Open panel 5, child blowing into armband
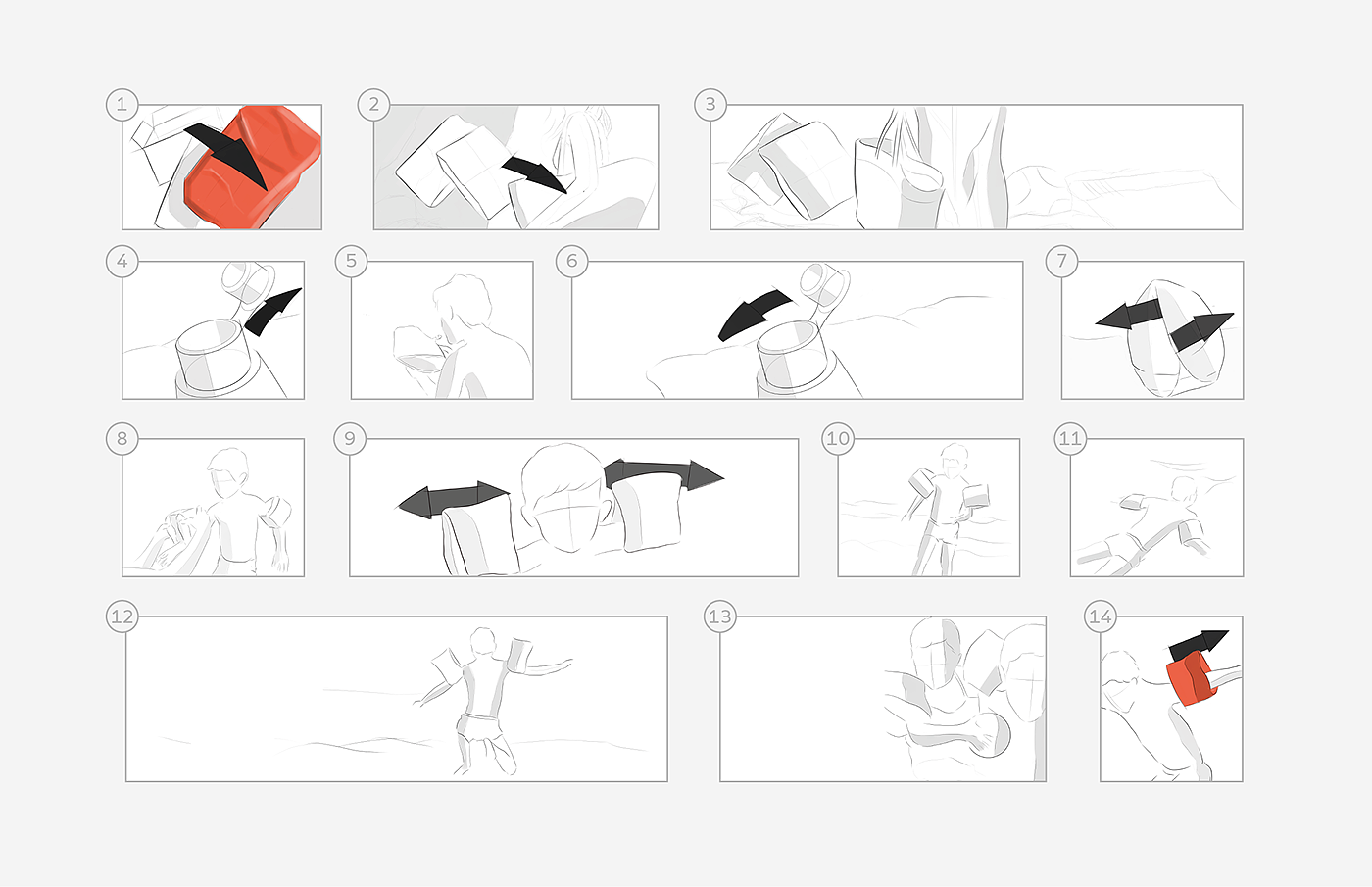The width and height of the screenshot is (1372, 887). pyautogui.click(x=442, y=329)
